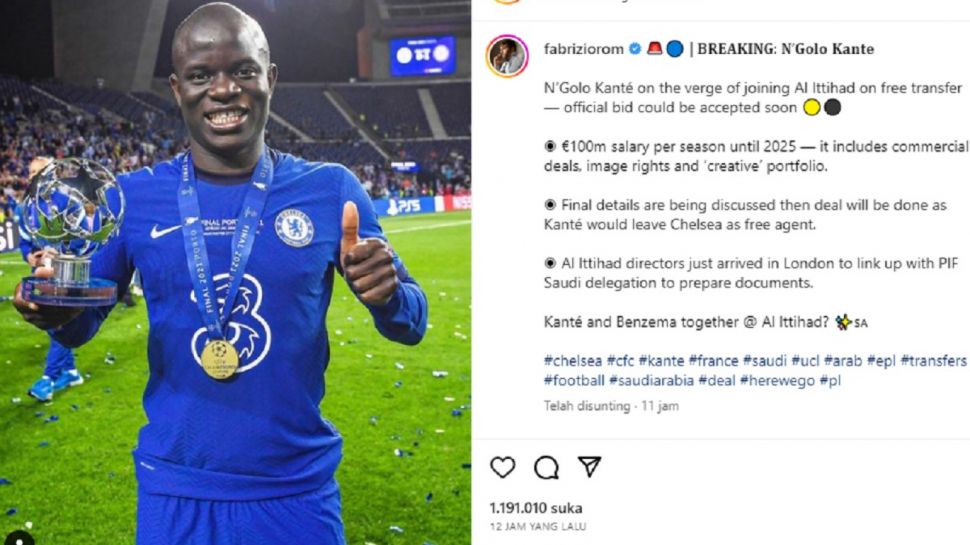This screenshot has height=545, width=970.
Task: Like the post with the heart icon
Action: pyautogui.click(x=502, y=467)
